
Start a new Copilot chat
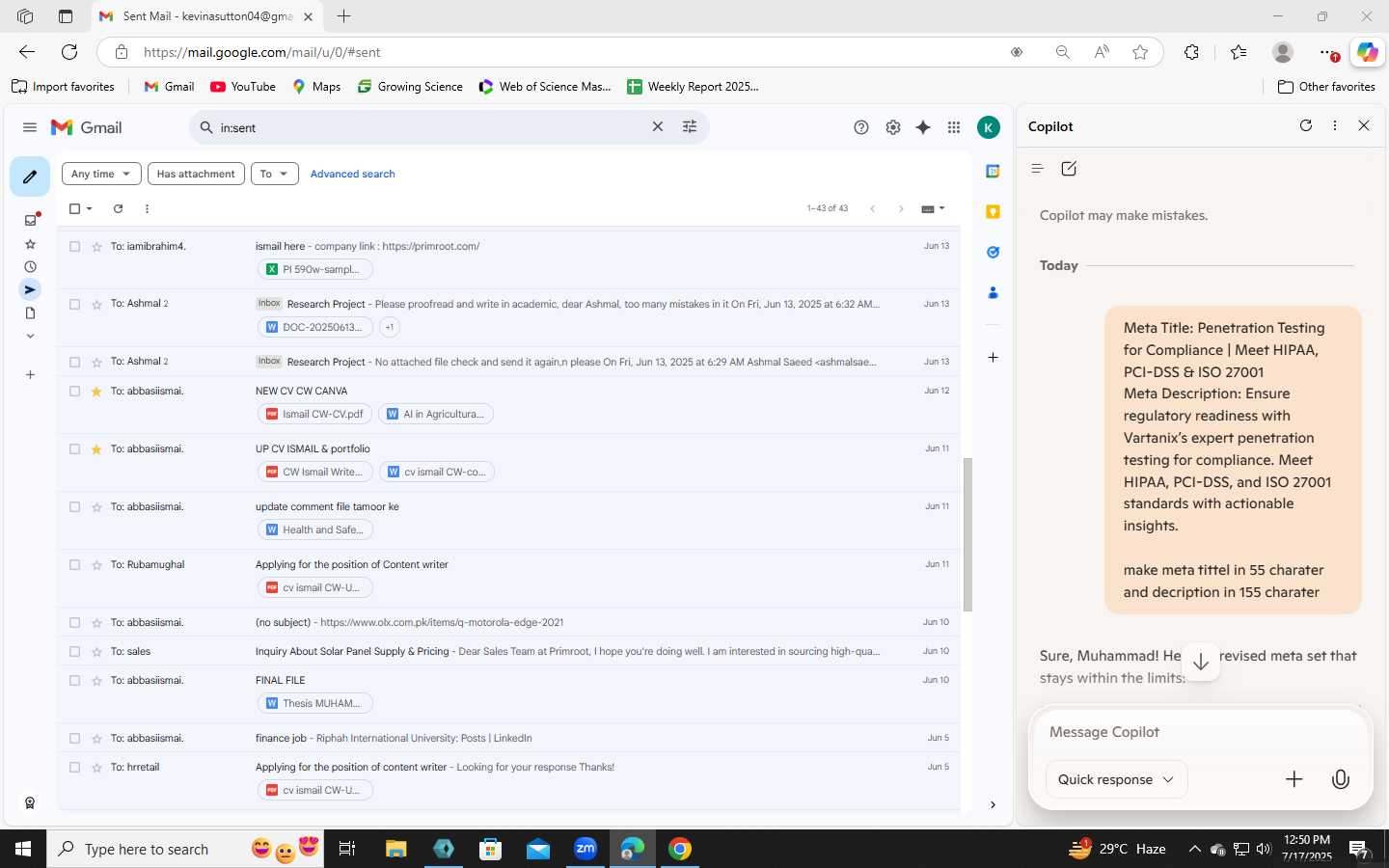[x=1069, y=169]
